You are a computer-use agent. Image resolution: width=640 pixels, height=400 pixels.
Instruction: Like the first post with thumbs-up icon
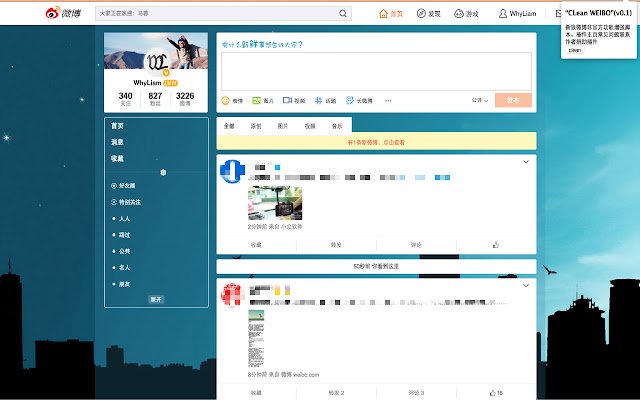point(496,245)
